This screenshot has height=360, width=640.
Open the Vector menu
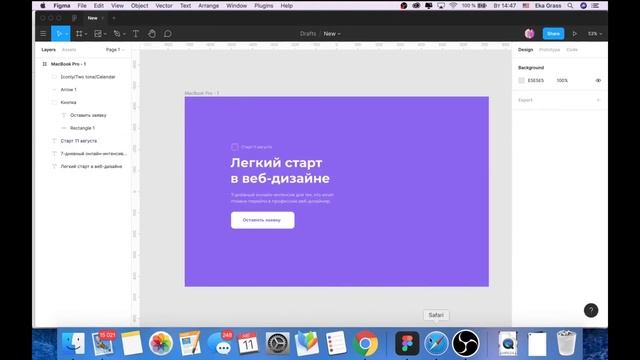[164, 6]
